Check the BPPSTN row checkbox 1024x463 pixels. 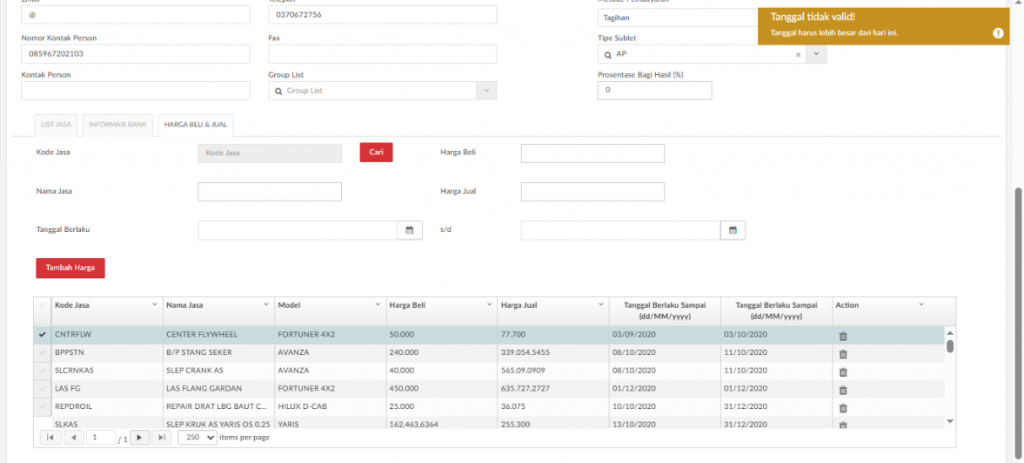pos(42,354)
